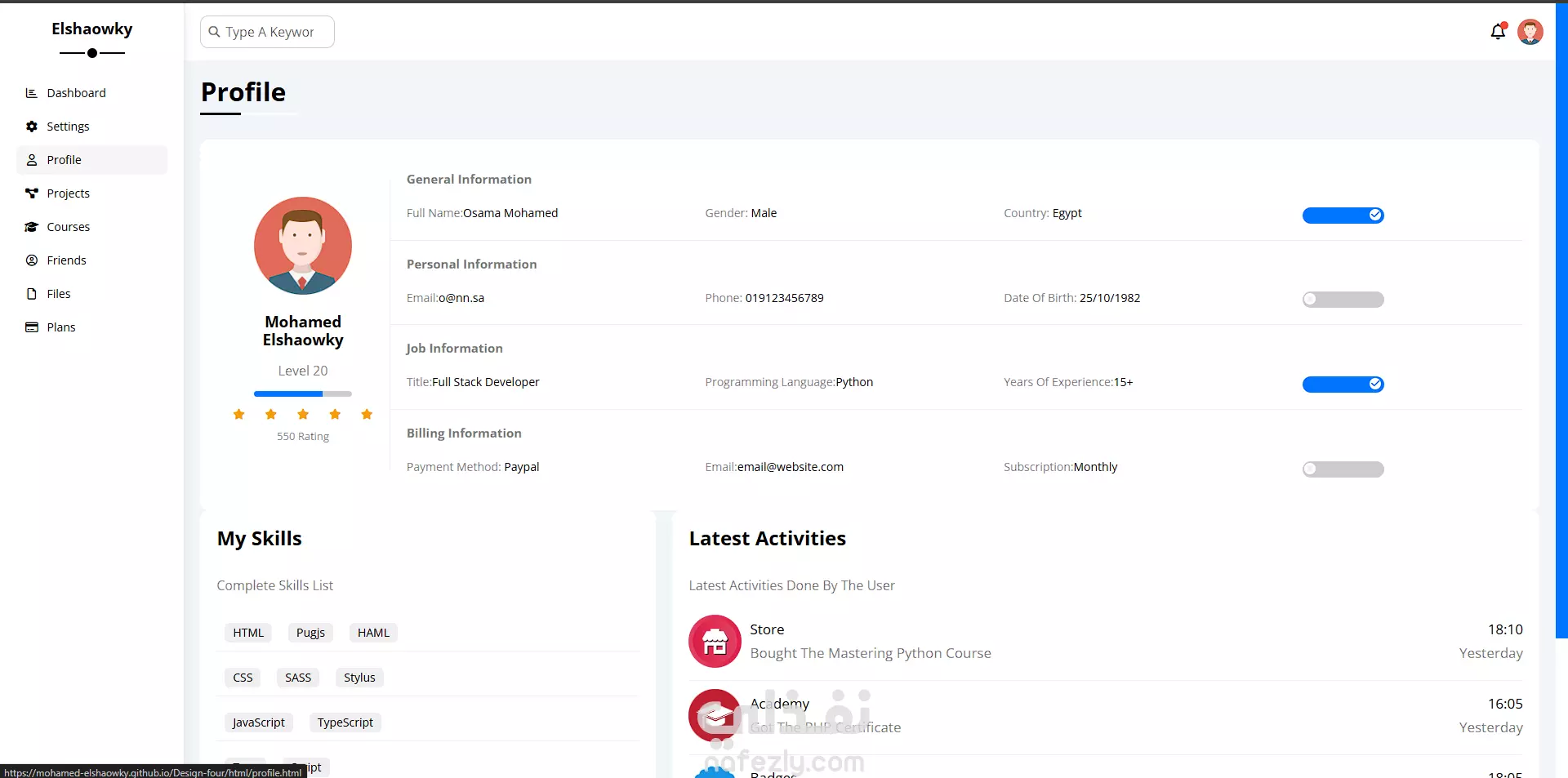Screen dimensions: 1568x778
Task: Click Bought The Mastering Python Course
Action: [x=871, y=653]
